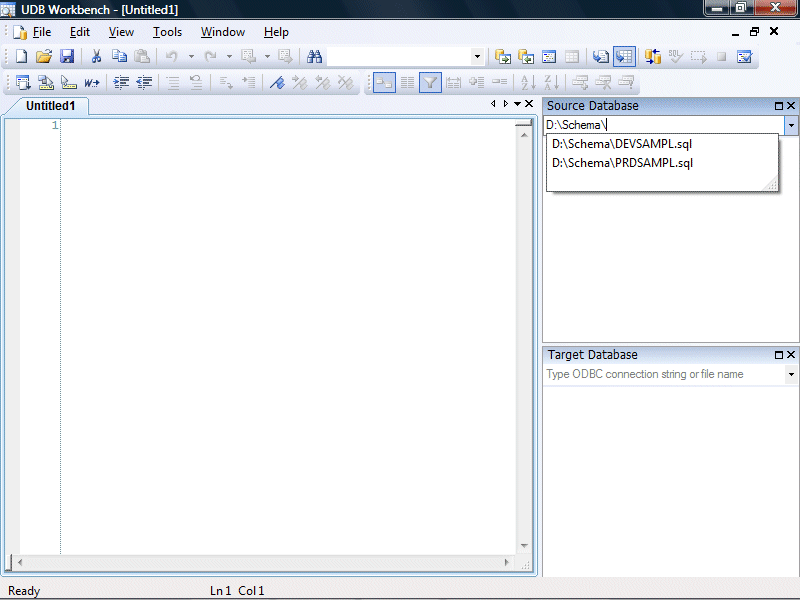Open the Source Database combo dropdown arrow
Viewport: 800px width, 600px height.
[791, 125]
